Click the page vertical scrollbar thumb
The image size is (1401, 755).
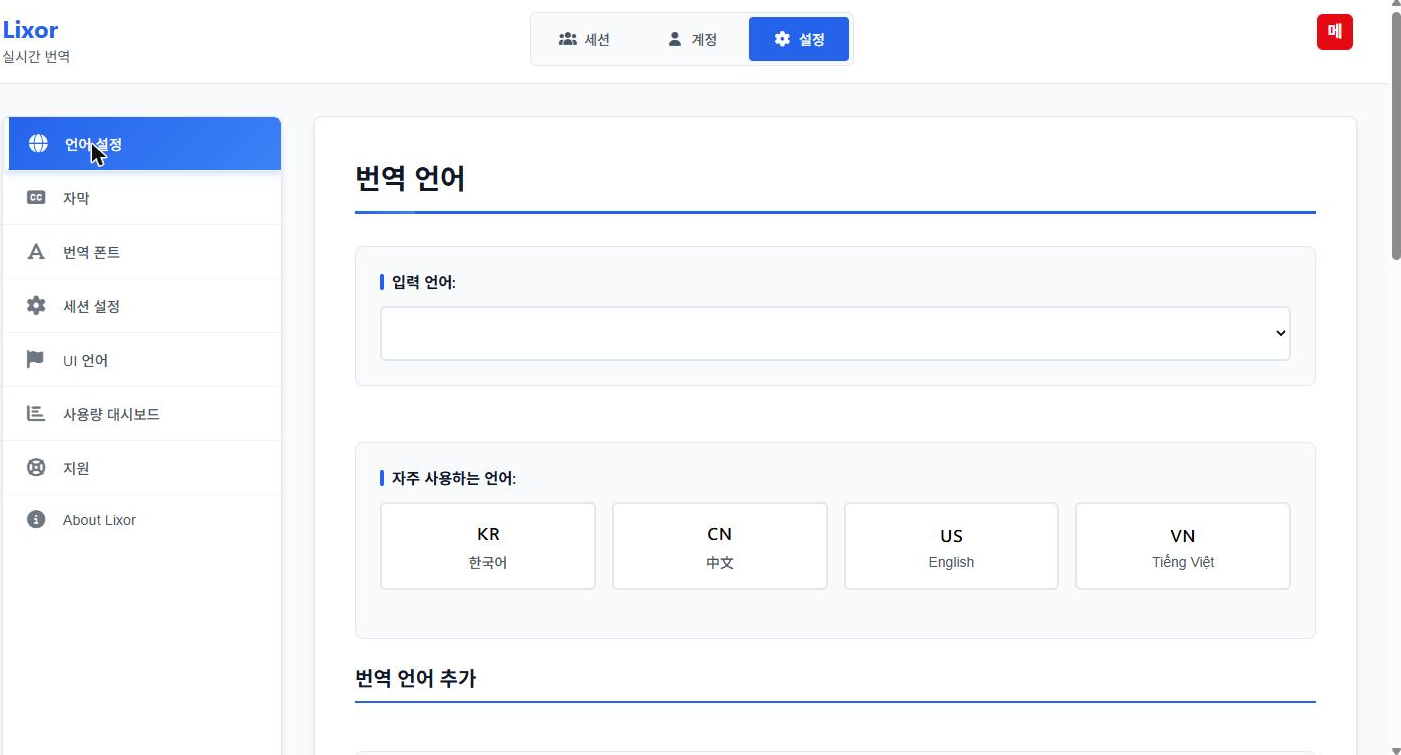click(x=1395, y=137)
